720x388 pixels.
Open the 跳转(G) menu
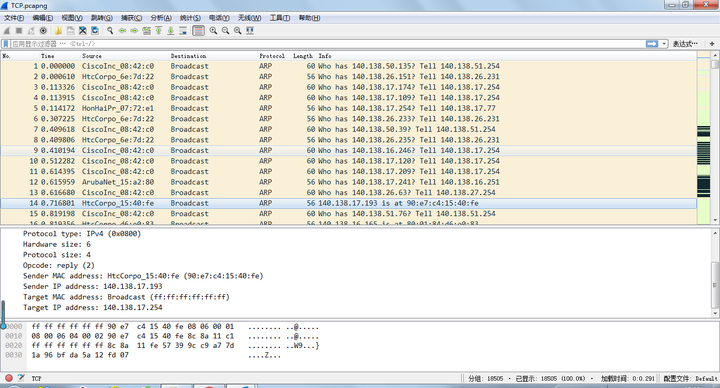coord(101,18)
